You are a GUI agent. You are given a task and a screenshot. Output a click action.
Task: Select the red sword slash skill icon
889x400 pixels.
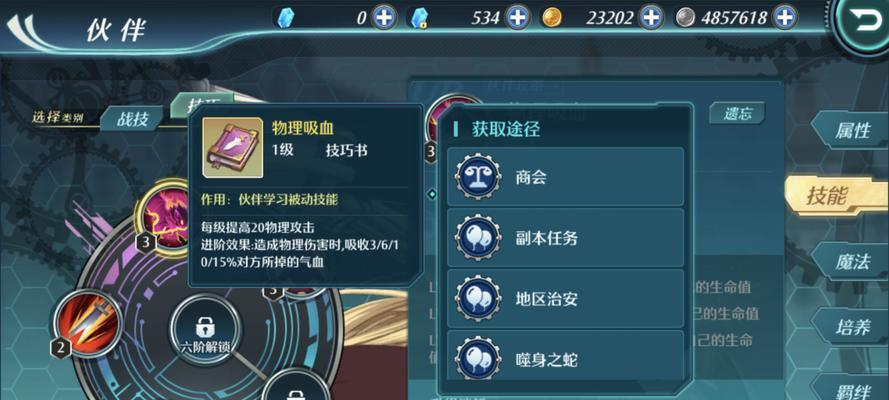86,326
